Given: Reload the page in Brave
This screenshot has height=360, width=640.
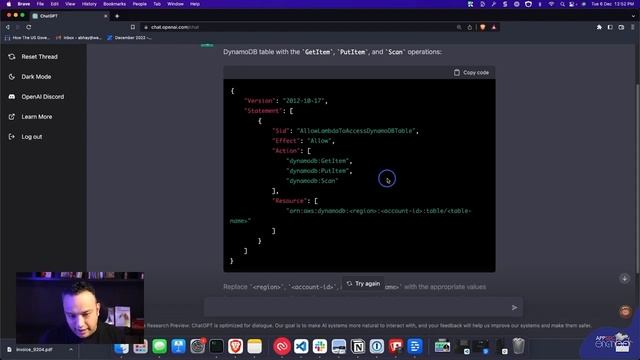Looking at the screenshot, I should (29, 27).
